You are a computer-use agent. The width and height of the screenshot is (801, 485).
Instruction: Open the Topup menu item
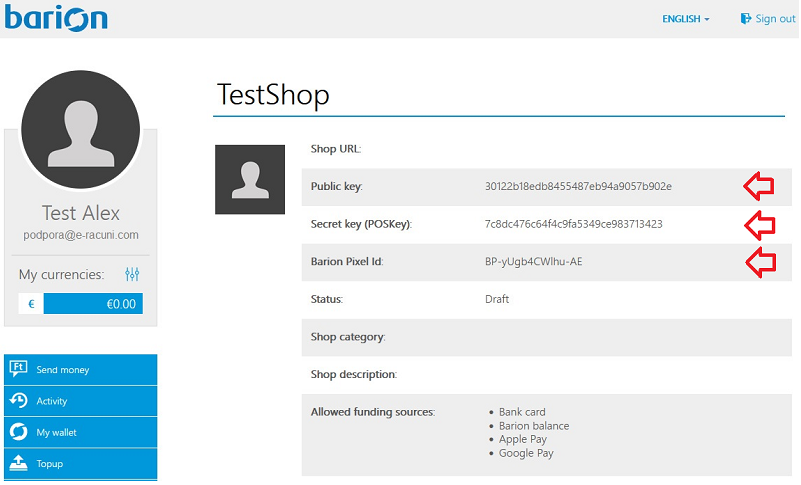[x=81, y=464]
